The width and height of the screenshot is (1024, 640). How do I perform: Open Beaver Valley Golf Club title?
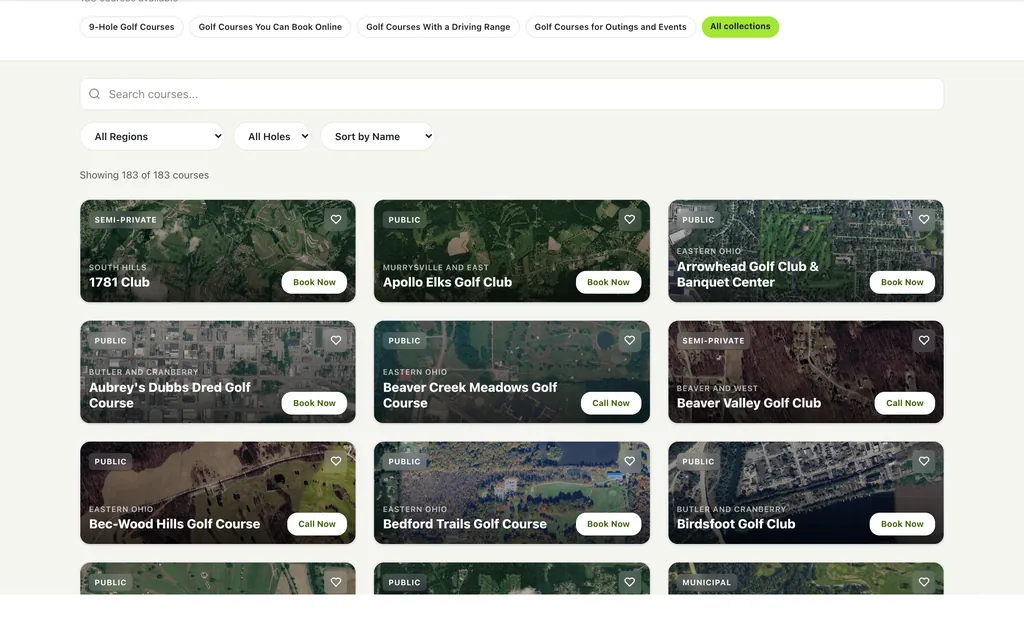click(x=748, y=403)
